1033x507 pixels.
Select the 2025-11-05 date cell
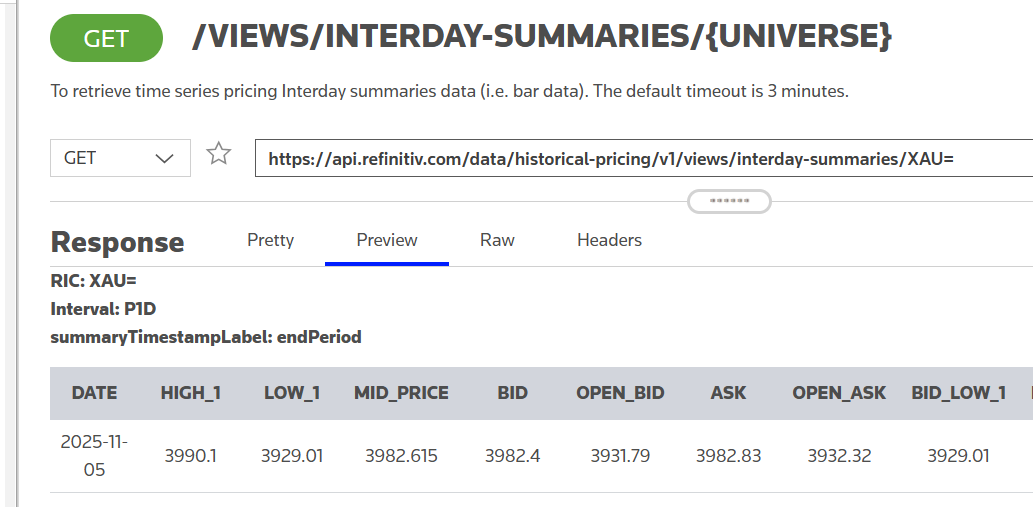(x=94, y=455)
